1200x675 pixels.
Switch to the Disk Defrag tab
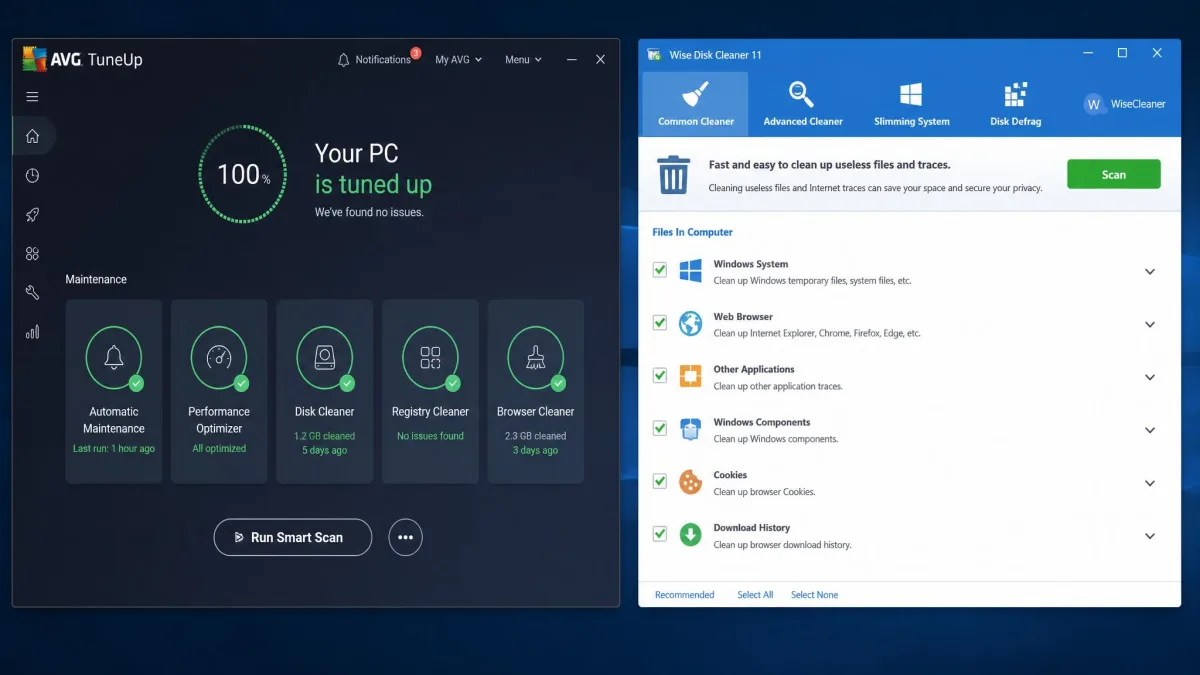click(x=1015, y=104)
